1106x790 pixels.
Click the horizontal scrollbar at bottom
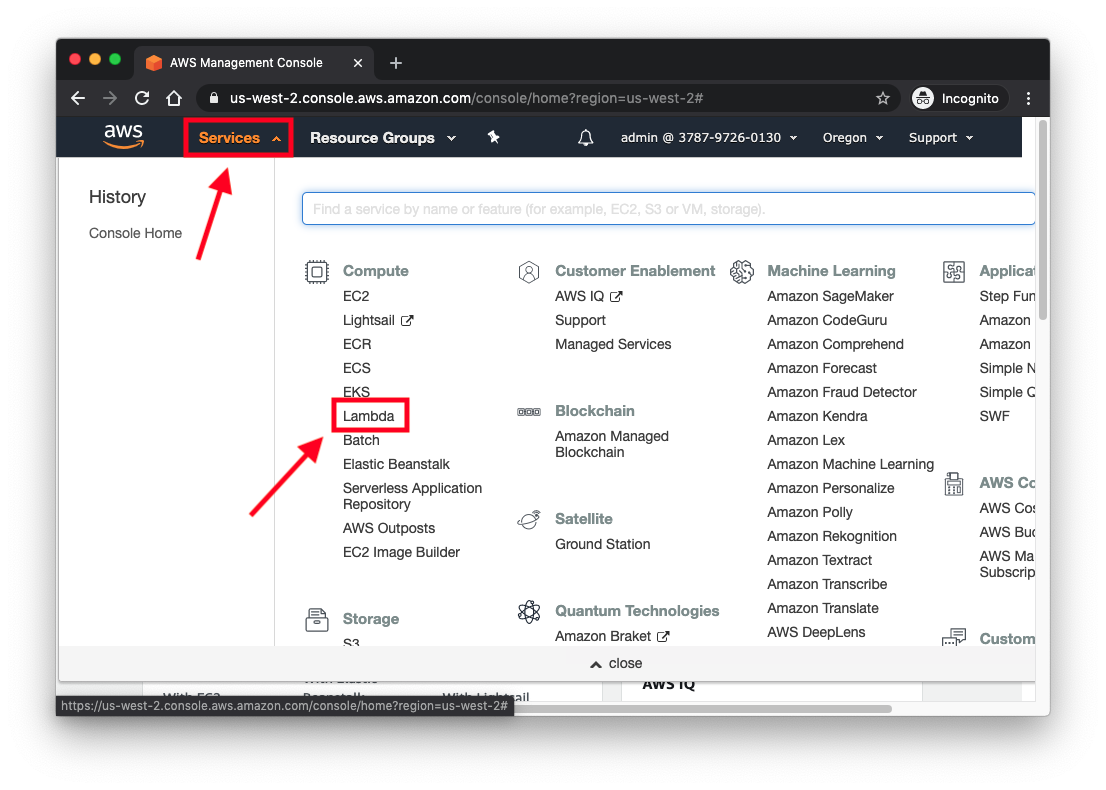click(702, 708)
